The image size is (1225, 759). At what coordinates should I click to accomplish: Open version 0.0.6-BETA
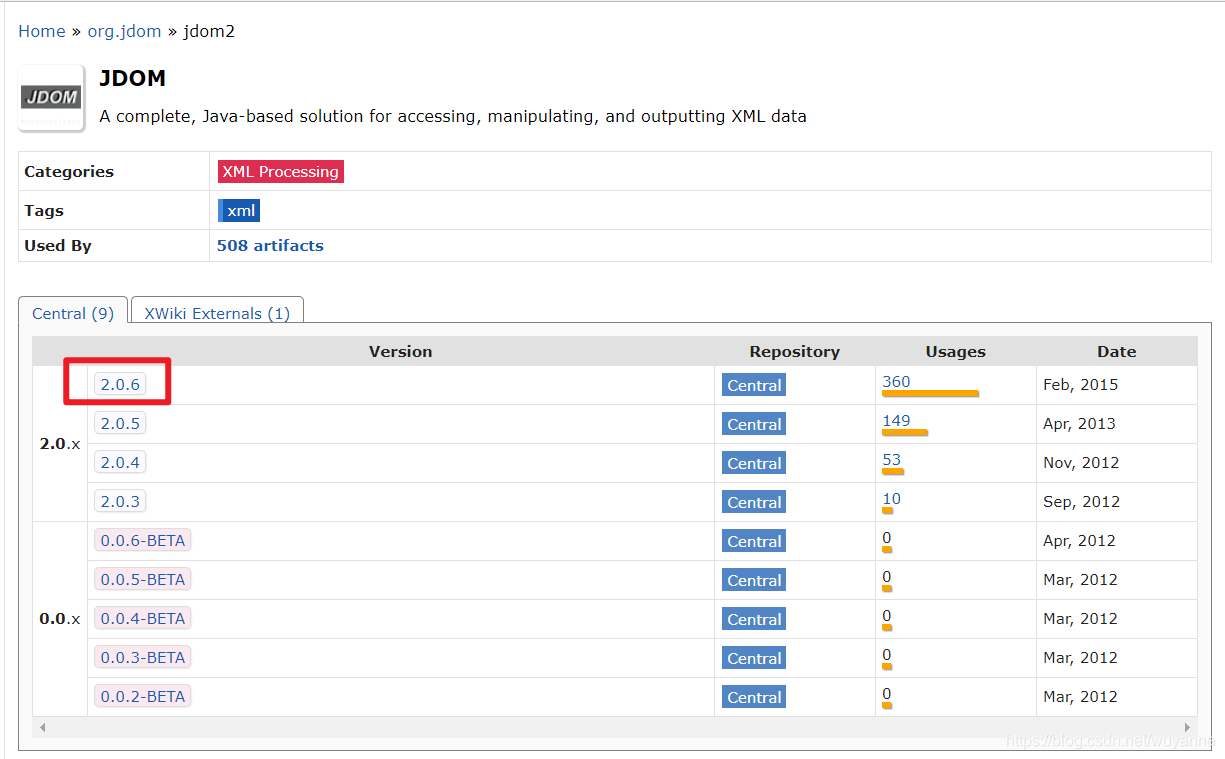143,541
